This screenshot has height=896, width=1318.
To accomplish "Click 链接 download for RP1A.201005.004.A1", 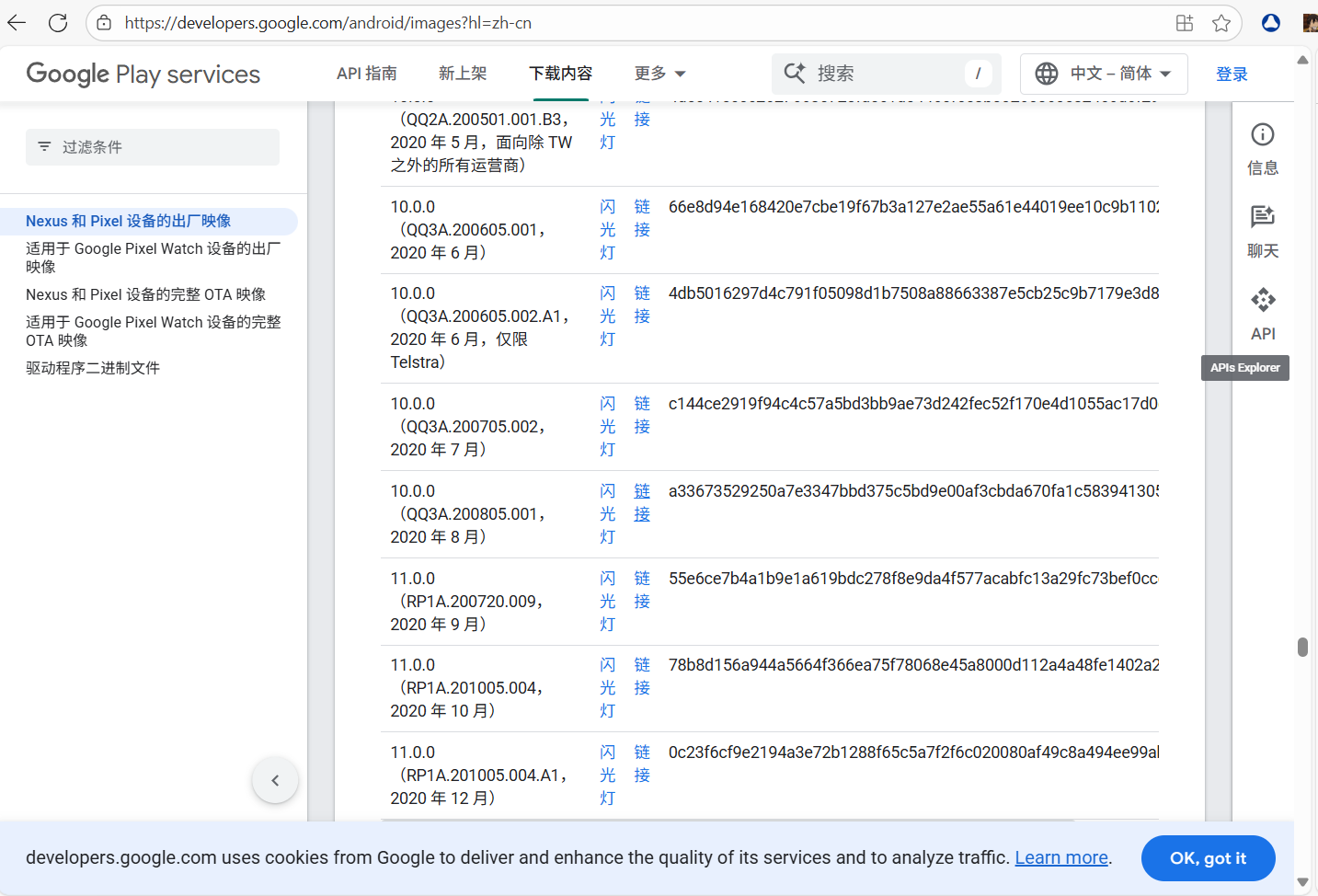I will 642,764.
